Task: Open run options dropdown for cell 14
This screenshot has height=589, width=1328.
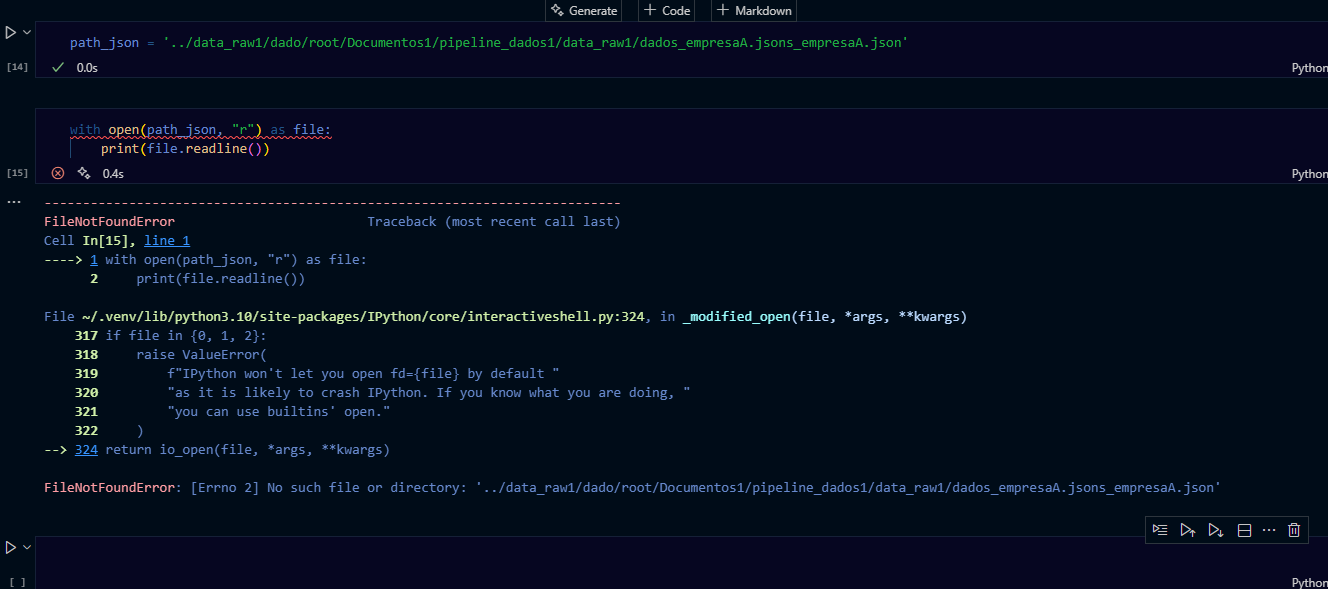Action: pyautogui.click(x=27, y=33)
